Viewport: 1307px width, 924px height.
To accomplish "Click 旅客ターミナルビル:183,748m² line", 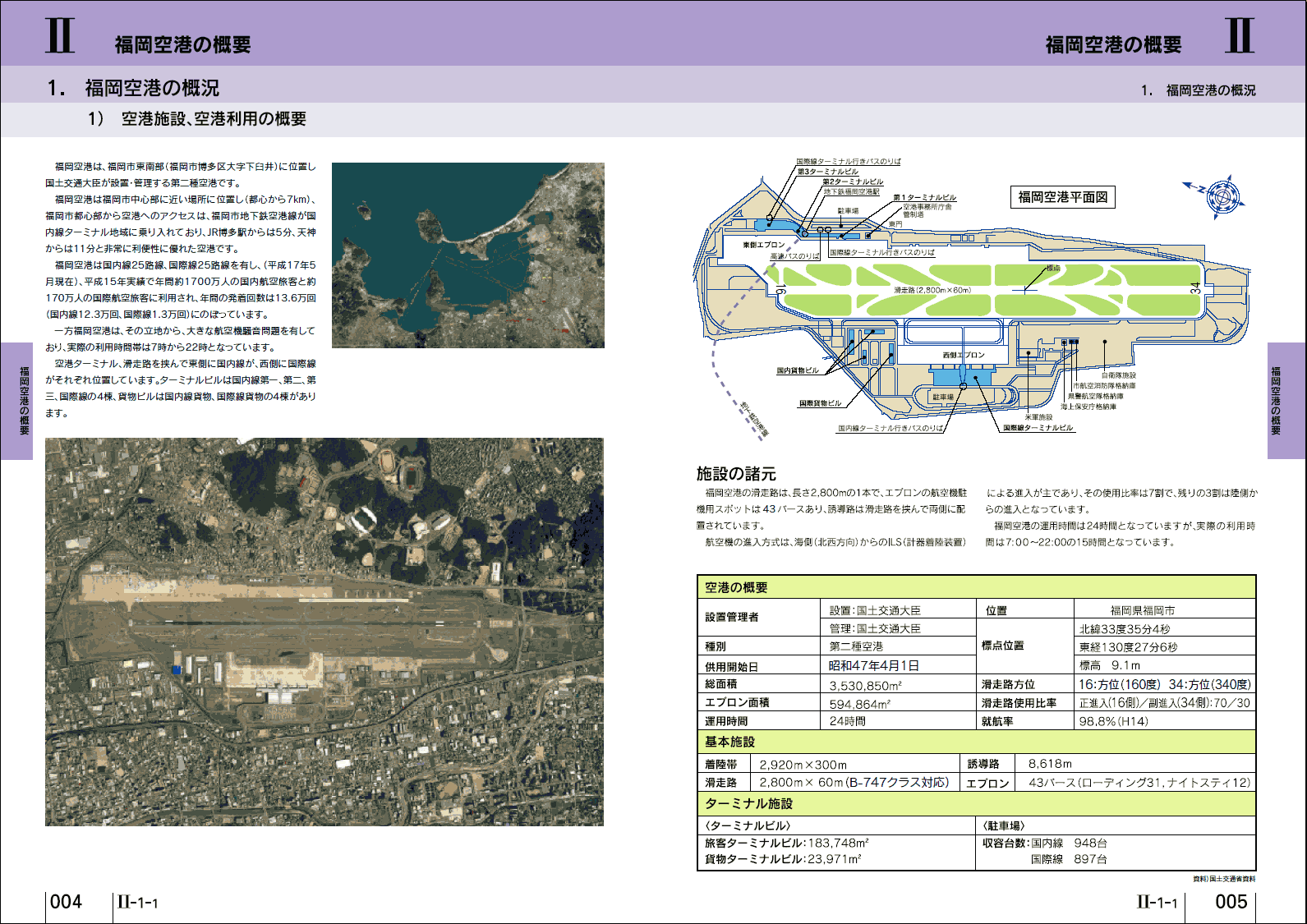I will 786,844.
